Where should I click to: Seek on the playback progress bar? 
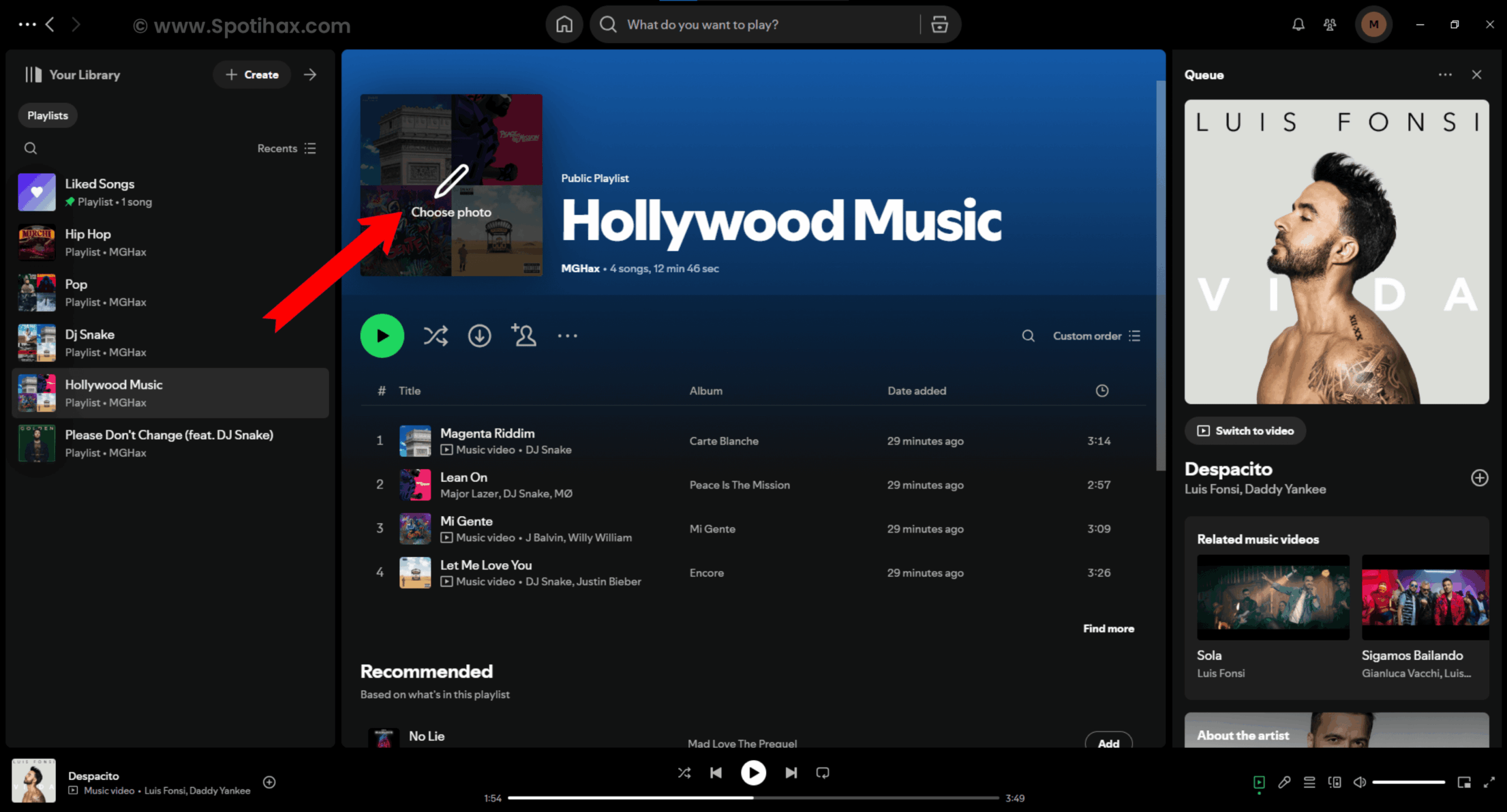[x=753, y=798]
